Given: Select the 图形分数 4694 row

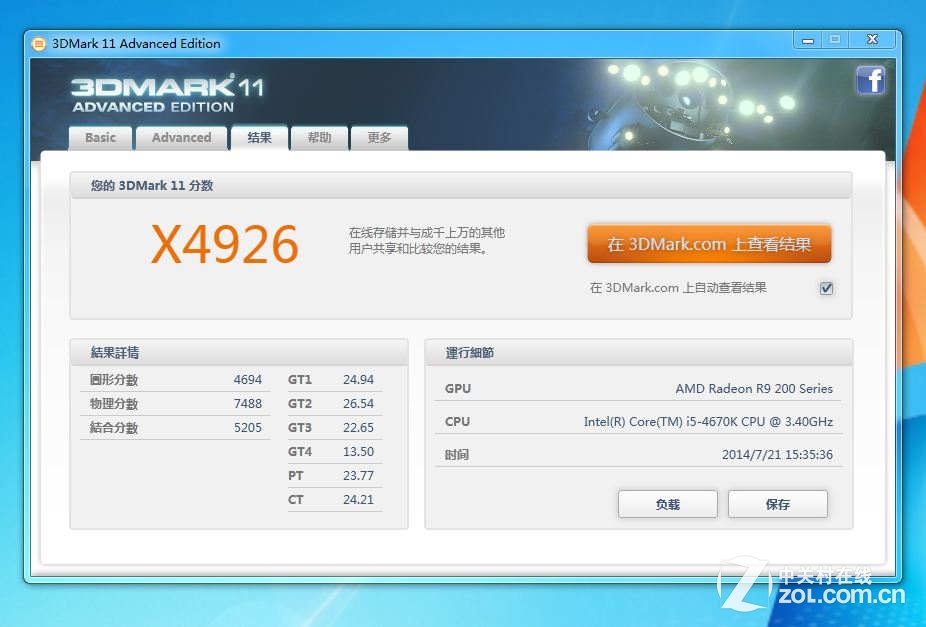Looking at the screenshot, I should click(x=175, y=380).
